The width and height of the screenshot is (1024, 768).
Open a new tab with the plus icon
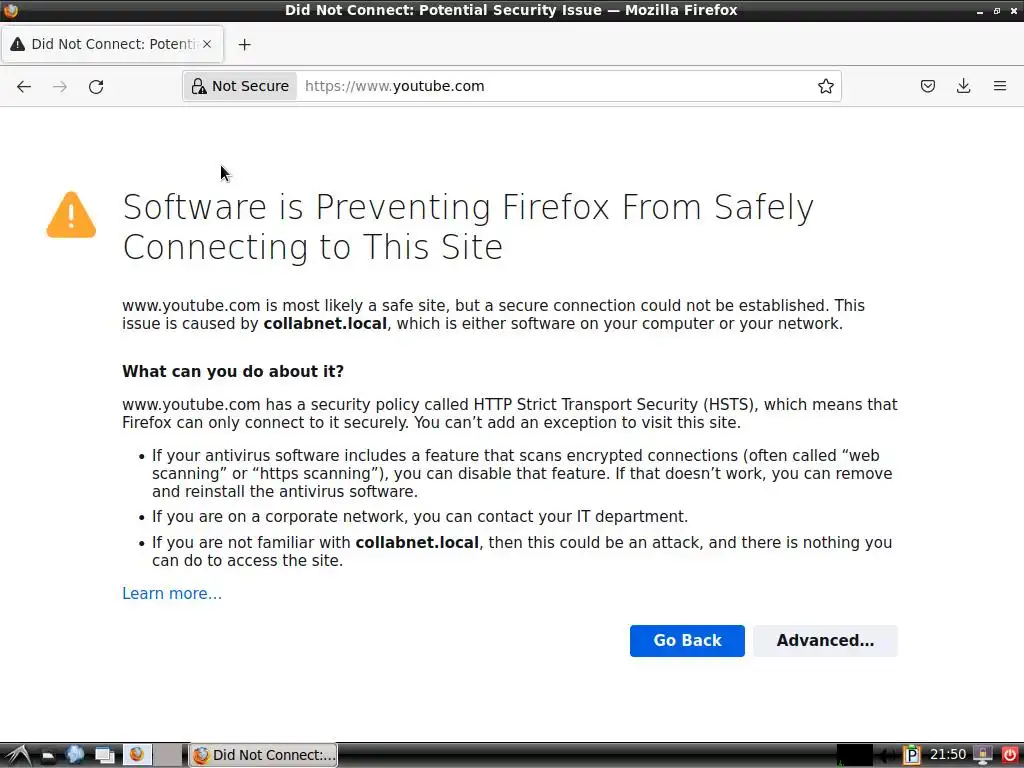[x=244, y=44]
